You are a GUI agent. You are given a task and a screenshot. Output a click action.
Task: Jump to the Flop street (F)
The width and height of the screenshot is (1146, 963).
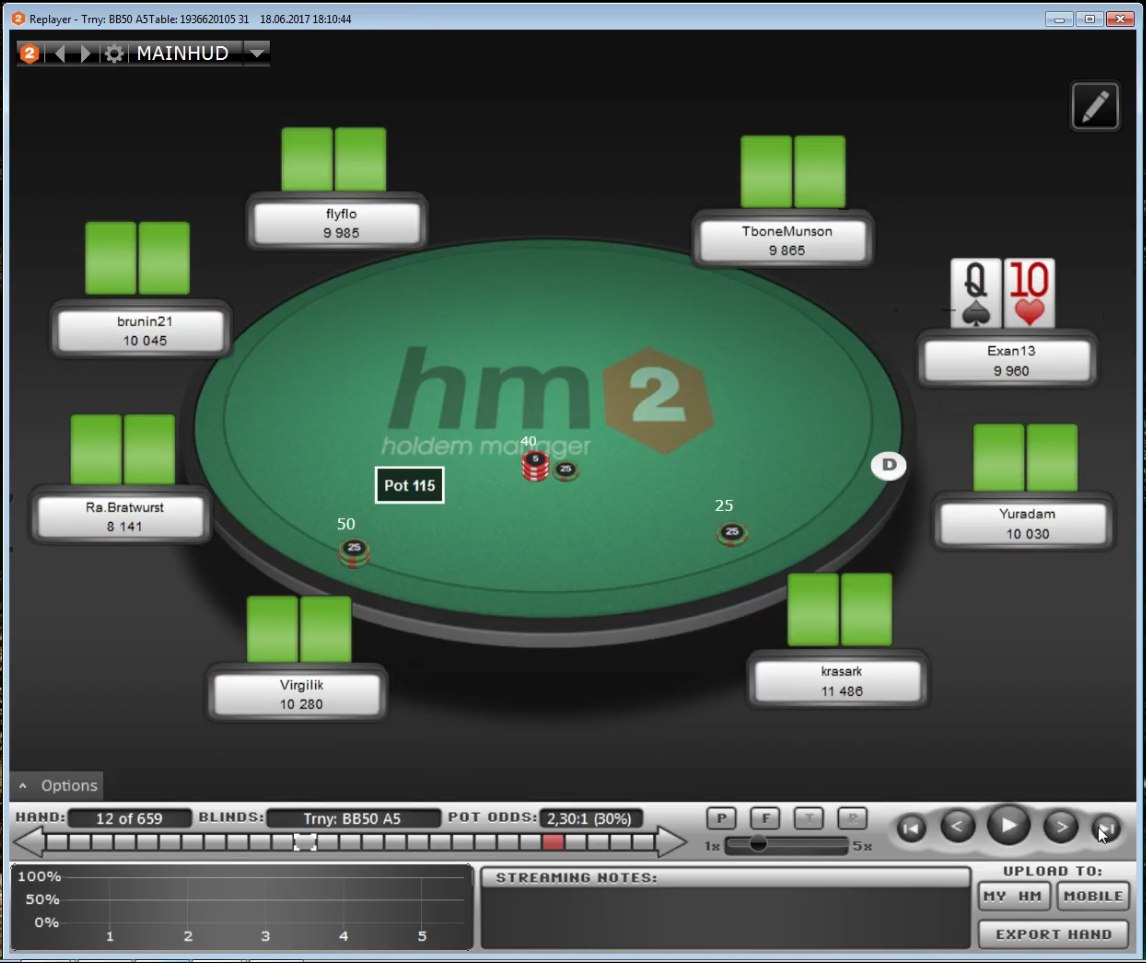click(x=765, y=818)
